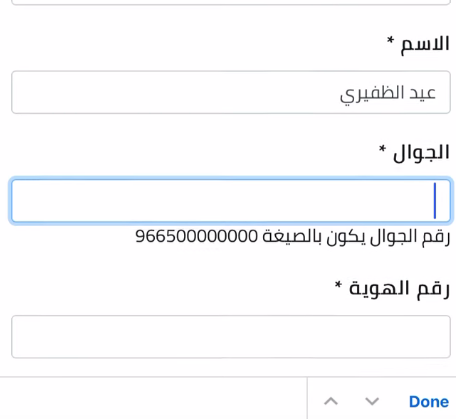Viewport: 456px width, 419px height.
Task: Click the partially visible field at top edge
Action: [231, 2]
